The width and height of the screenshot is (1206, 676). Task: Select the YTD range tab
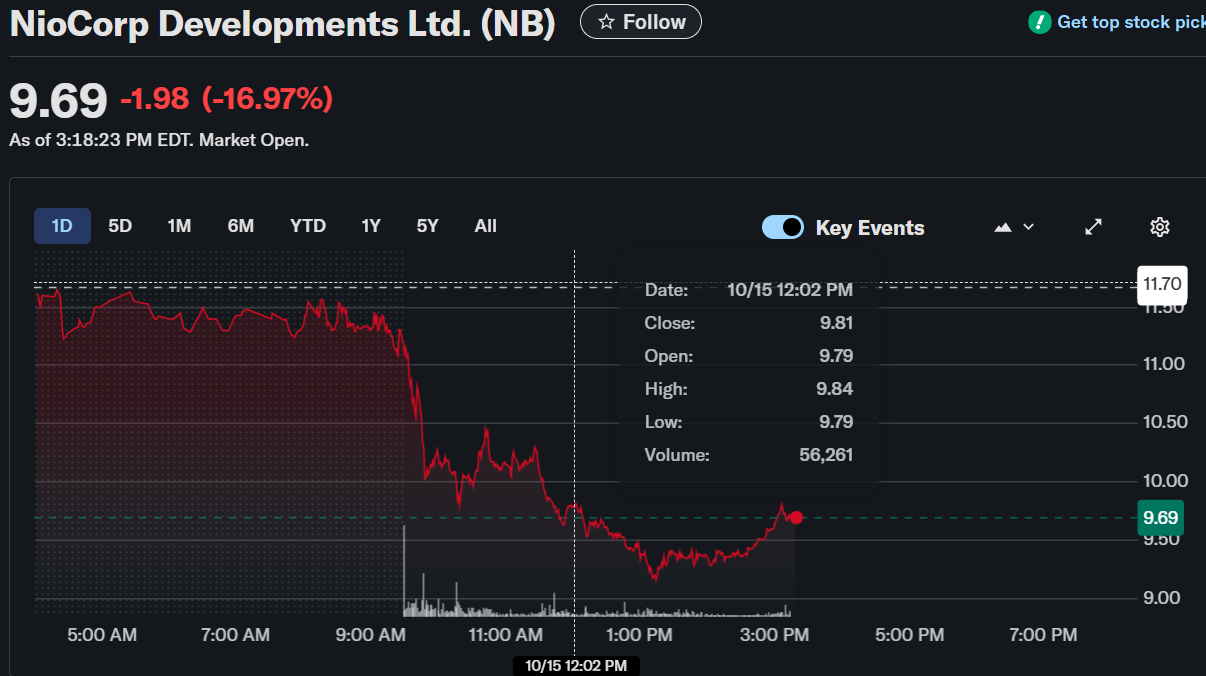[308, 226]
